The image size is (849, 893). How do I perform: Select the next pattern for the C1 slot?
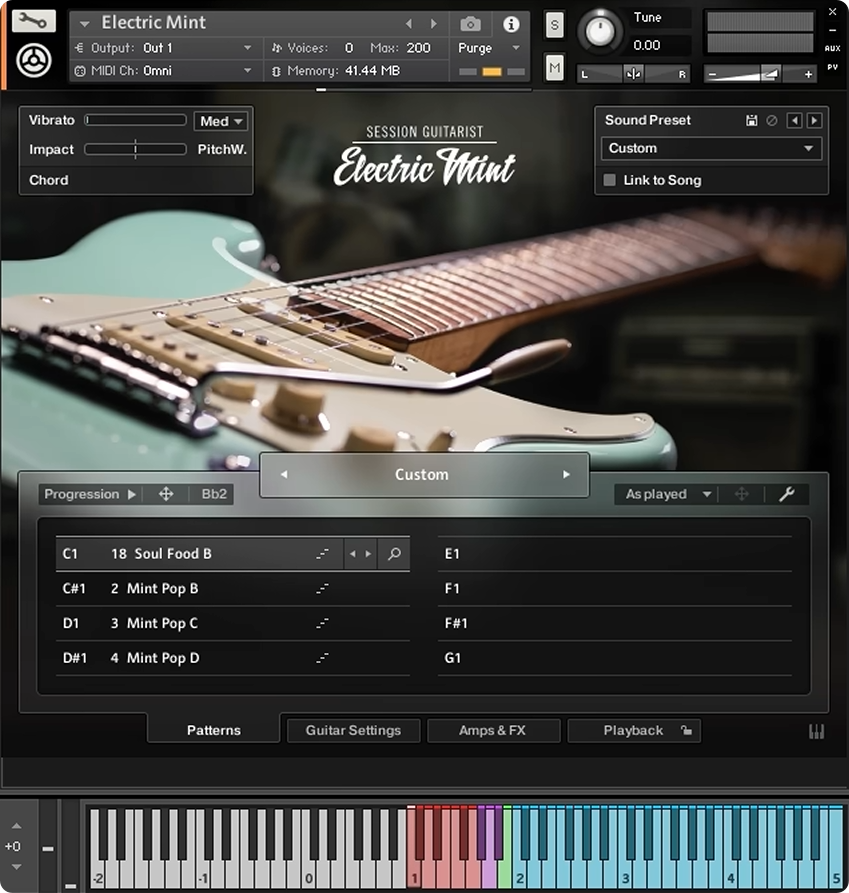click(x=368, y=554)
